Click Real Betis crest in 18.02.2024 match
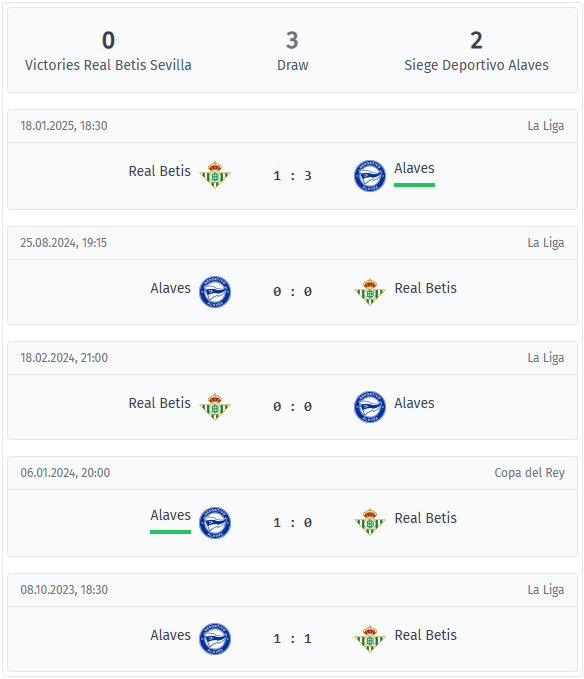 215,407
